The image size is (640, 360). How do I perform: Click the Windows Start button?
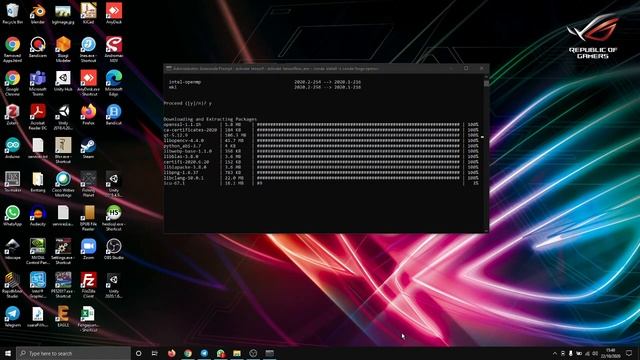click(8, 353)
